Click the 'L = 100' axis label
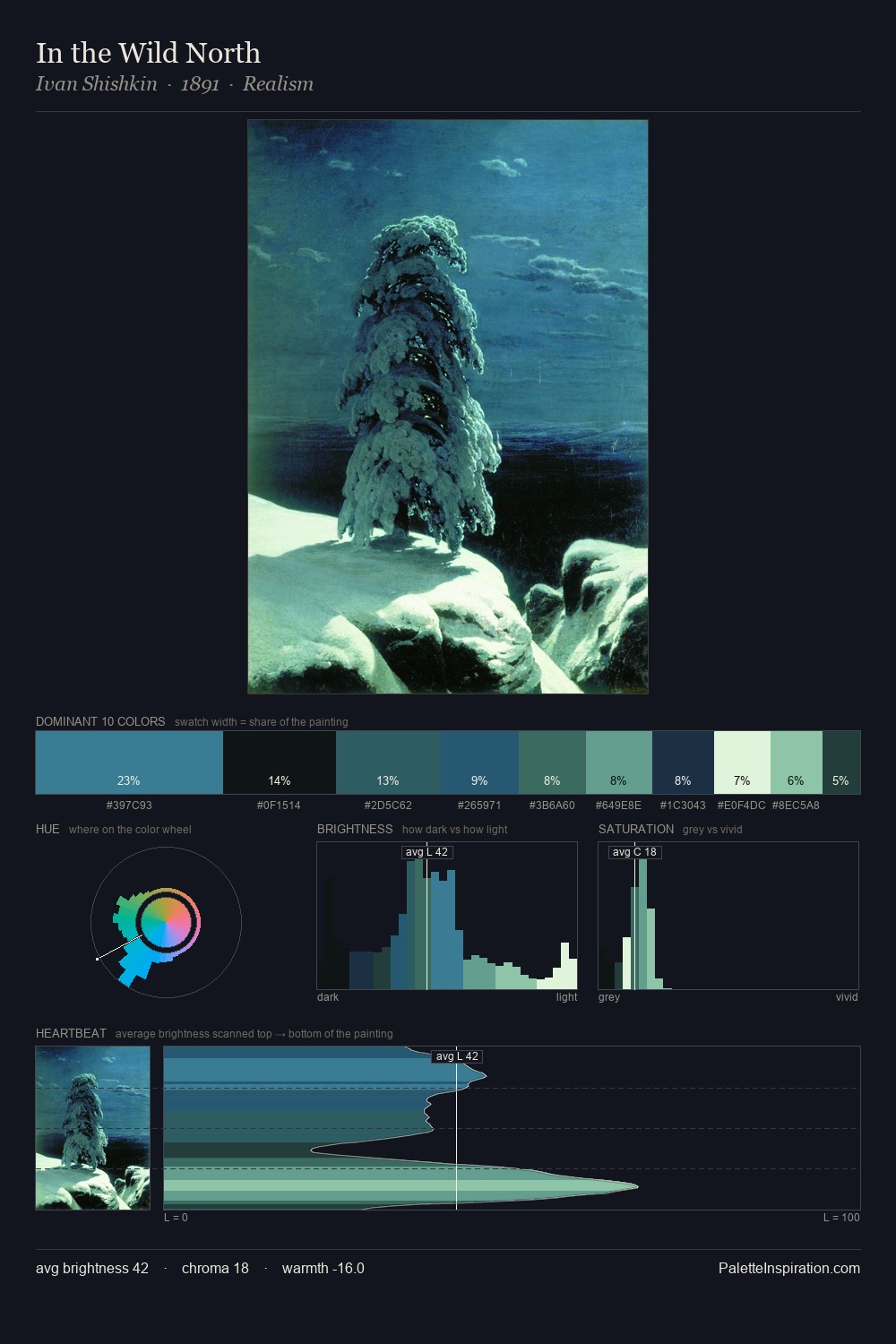 pos(841,1218)
